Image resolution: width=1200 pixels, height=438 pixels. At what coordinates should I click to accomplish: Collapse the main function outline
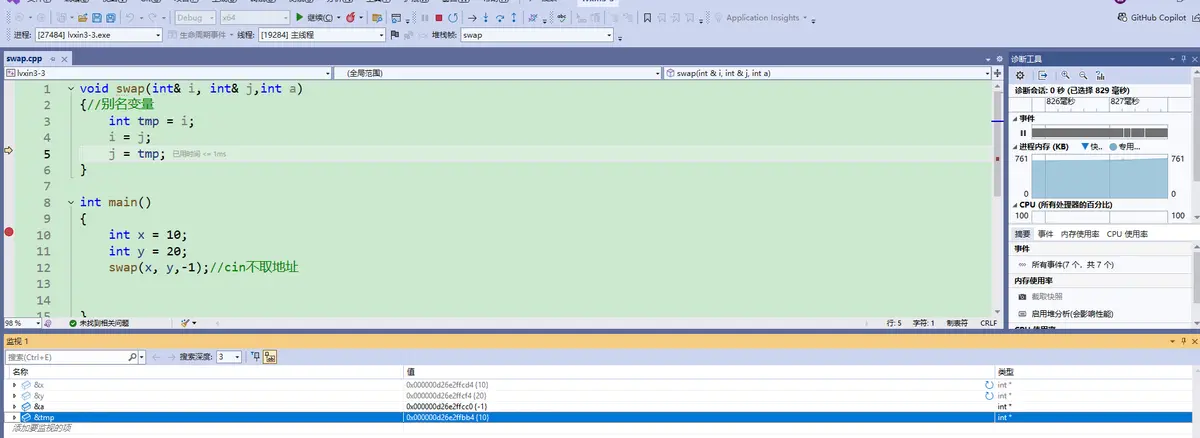71,202
